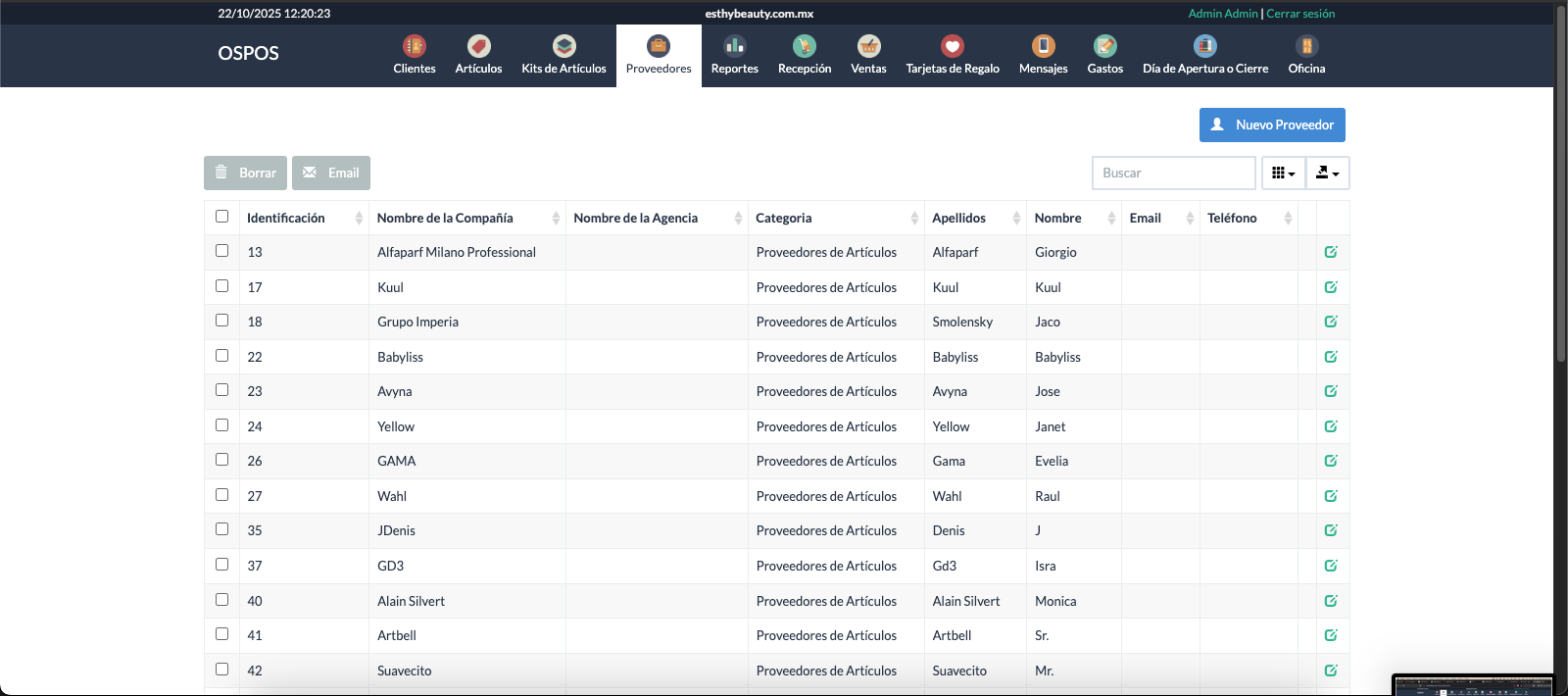
Task: Open the Mensajes module icon
Action: pyautogui.click(x=1043, y=47)
